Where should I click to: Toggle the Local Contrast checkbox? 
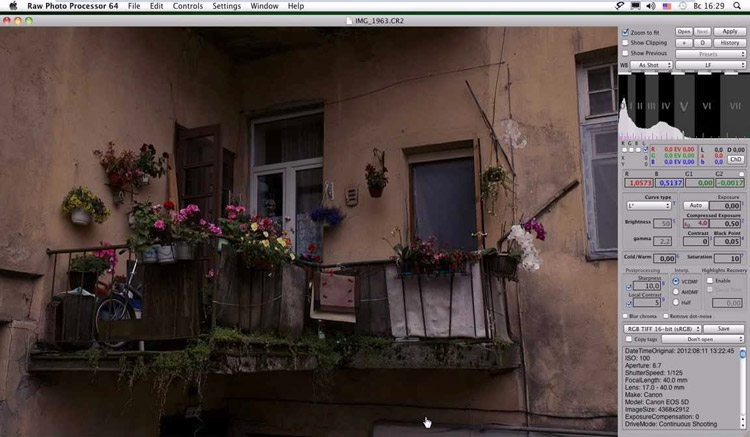point(629,303)
